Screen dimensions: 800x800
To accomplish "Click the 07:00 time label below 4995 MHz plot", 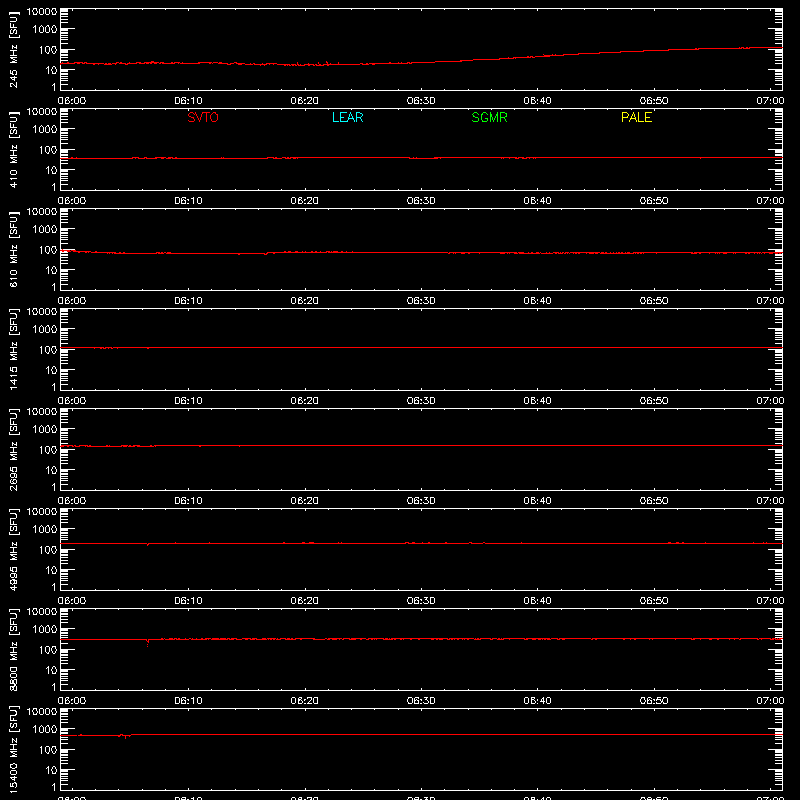I will [x=770, y=601].
